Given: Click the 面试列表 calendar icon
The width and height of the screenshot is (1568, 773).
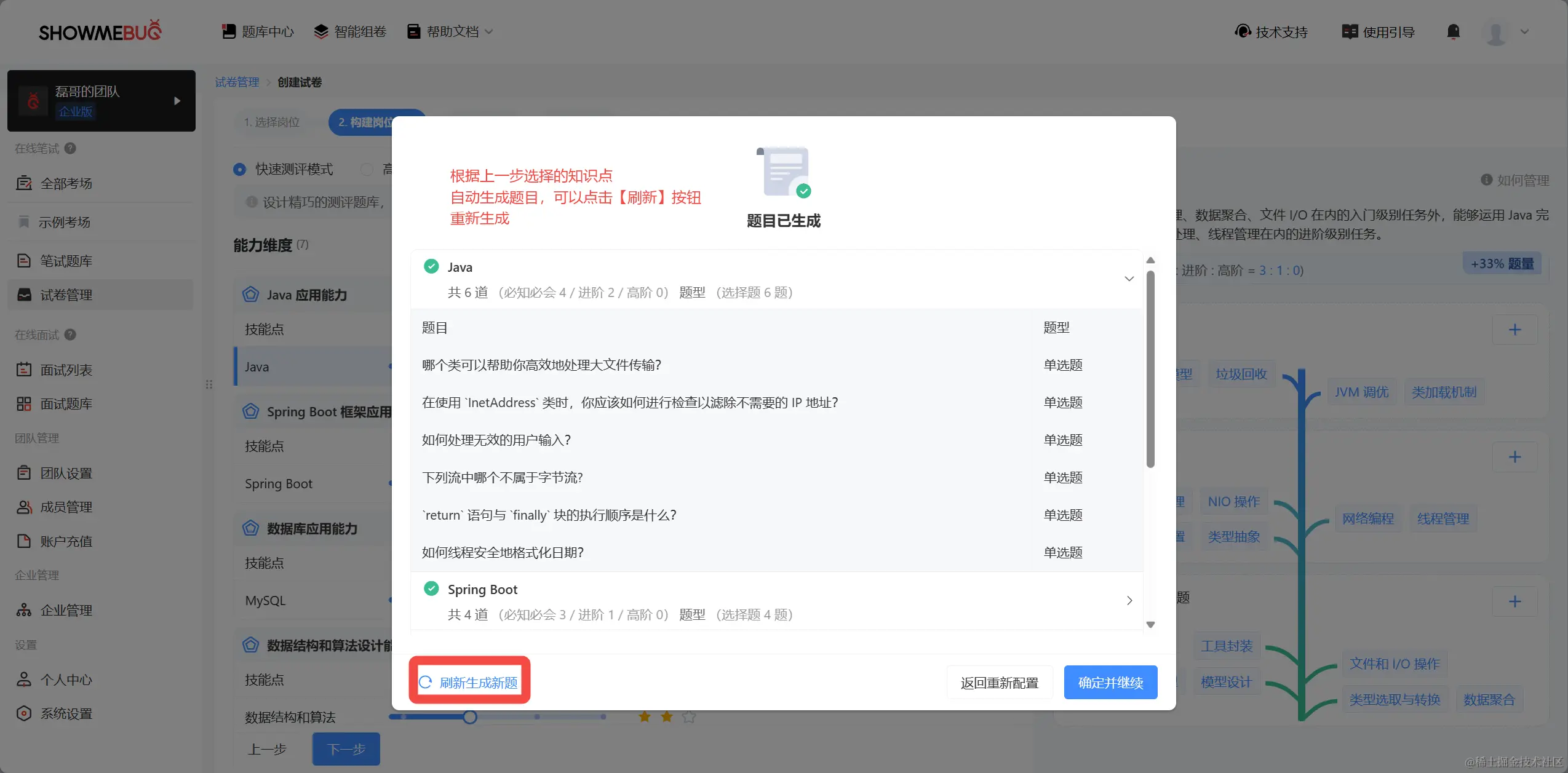Looking at the screenshot, I should tap(24, 370).
